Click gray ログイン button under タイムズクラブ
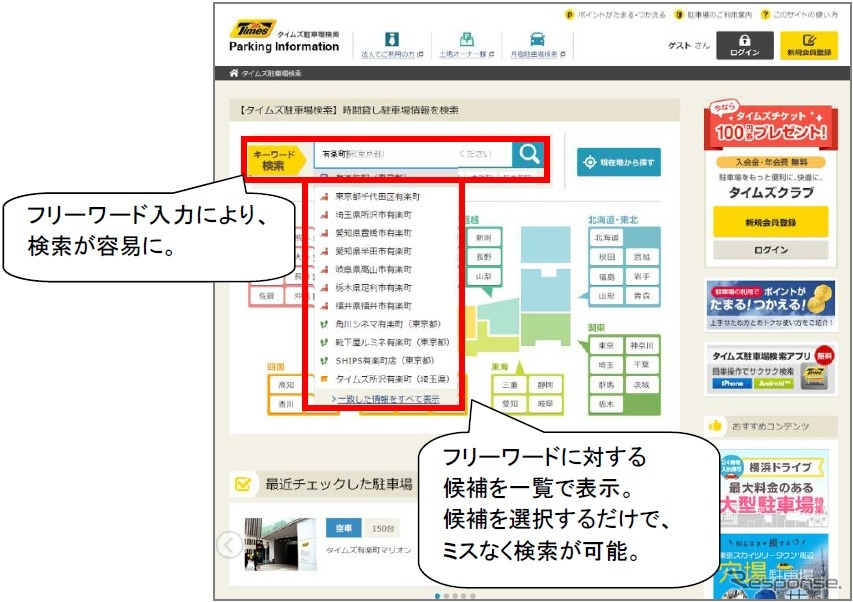 pos(770,250)
